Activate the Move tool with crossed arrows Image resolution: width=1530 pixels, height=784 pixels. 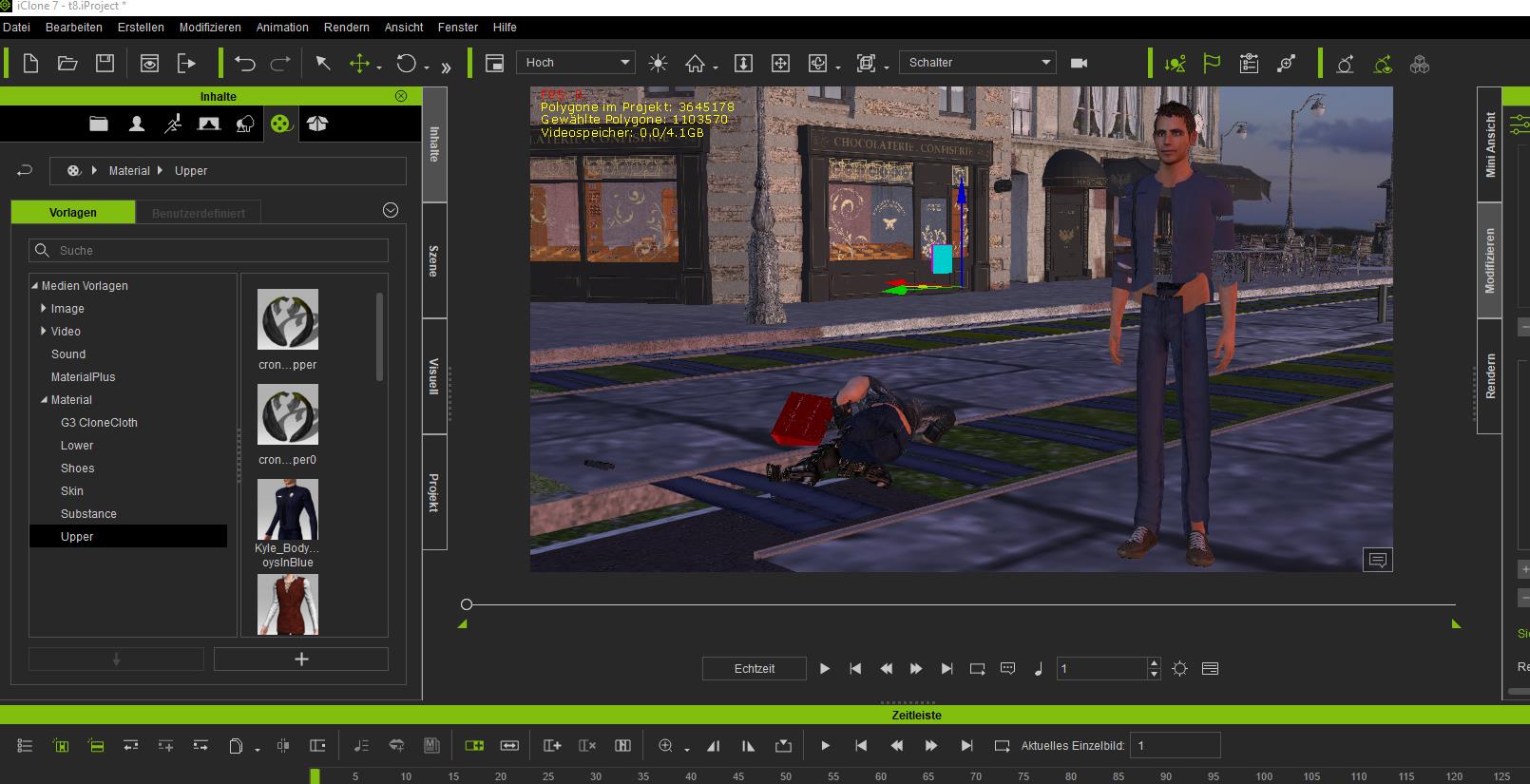point(359,64)
